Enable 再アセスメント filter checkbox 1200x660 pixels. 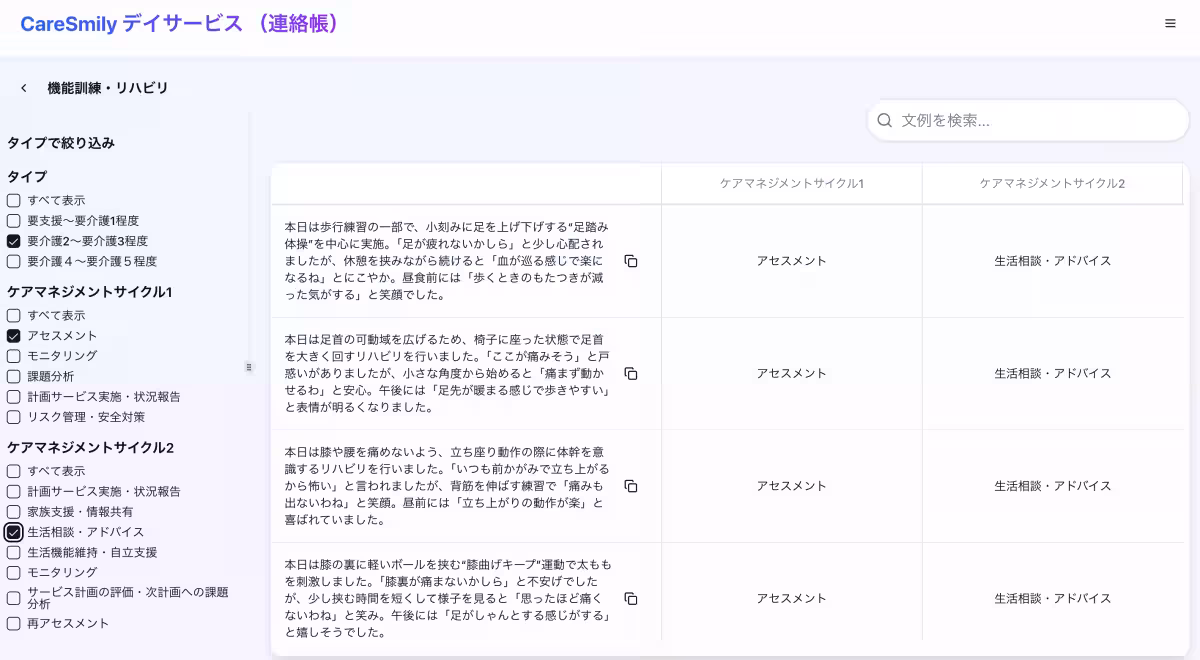[x=12, y=622]
